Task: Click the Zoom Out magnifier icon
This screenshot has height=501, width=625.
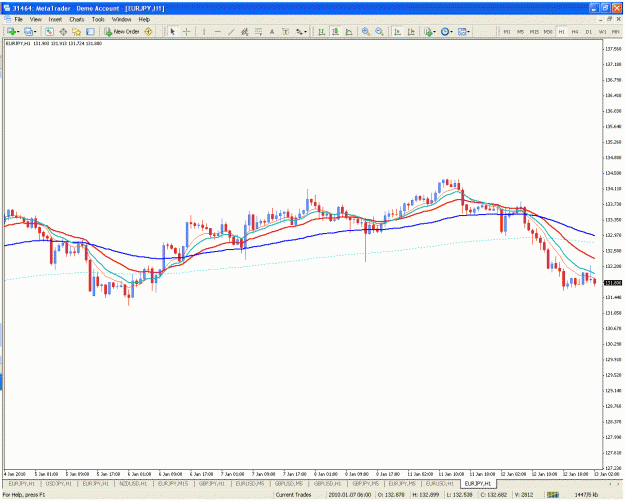Action: (379, 31)
